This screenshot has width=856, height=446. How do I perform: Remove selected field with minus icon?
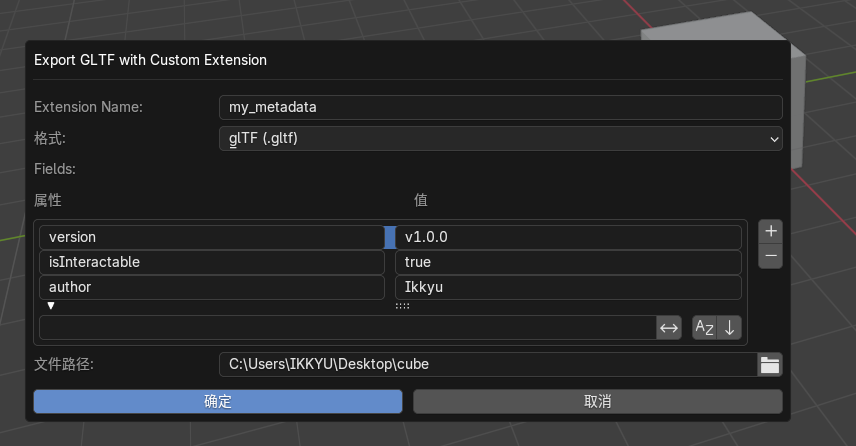tap(770, 256)
